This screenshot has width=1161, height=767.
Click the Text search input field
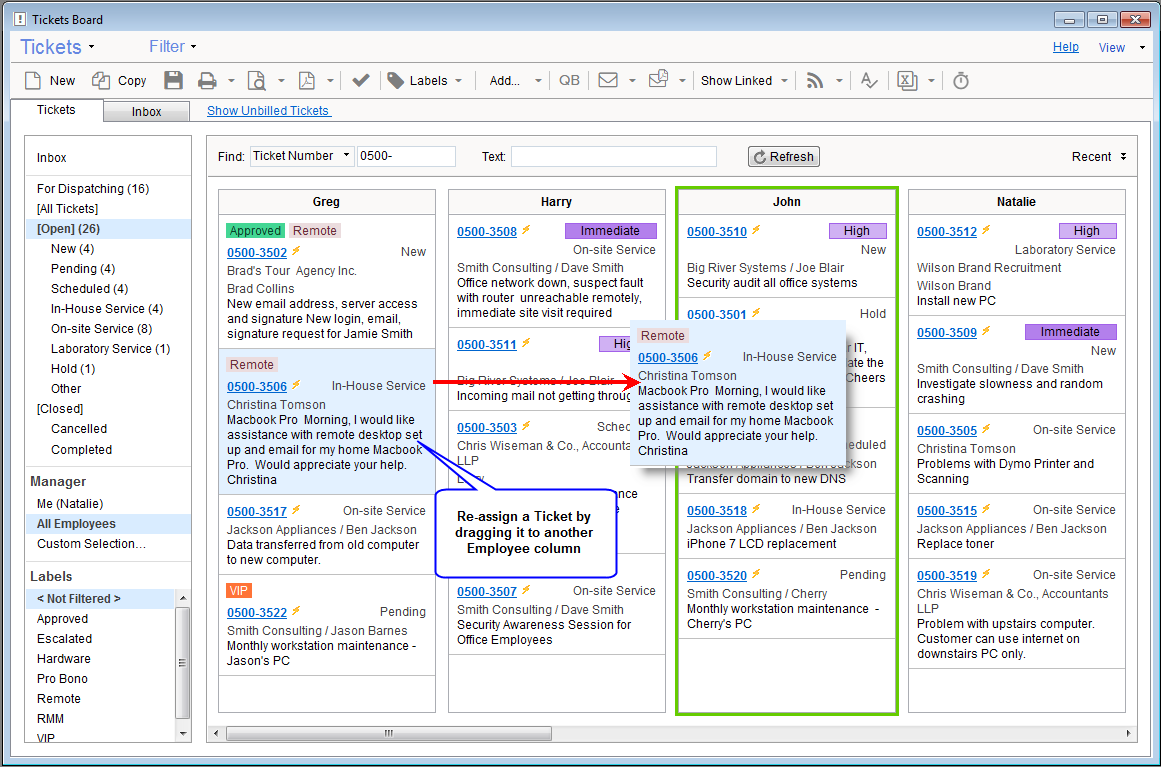tap(613, 156)
